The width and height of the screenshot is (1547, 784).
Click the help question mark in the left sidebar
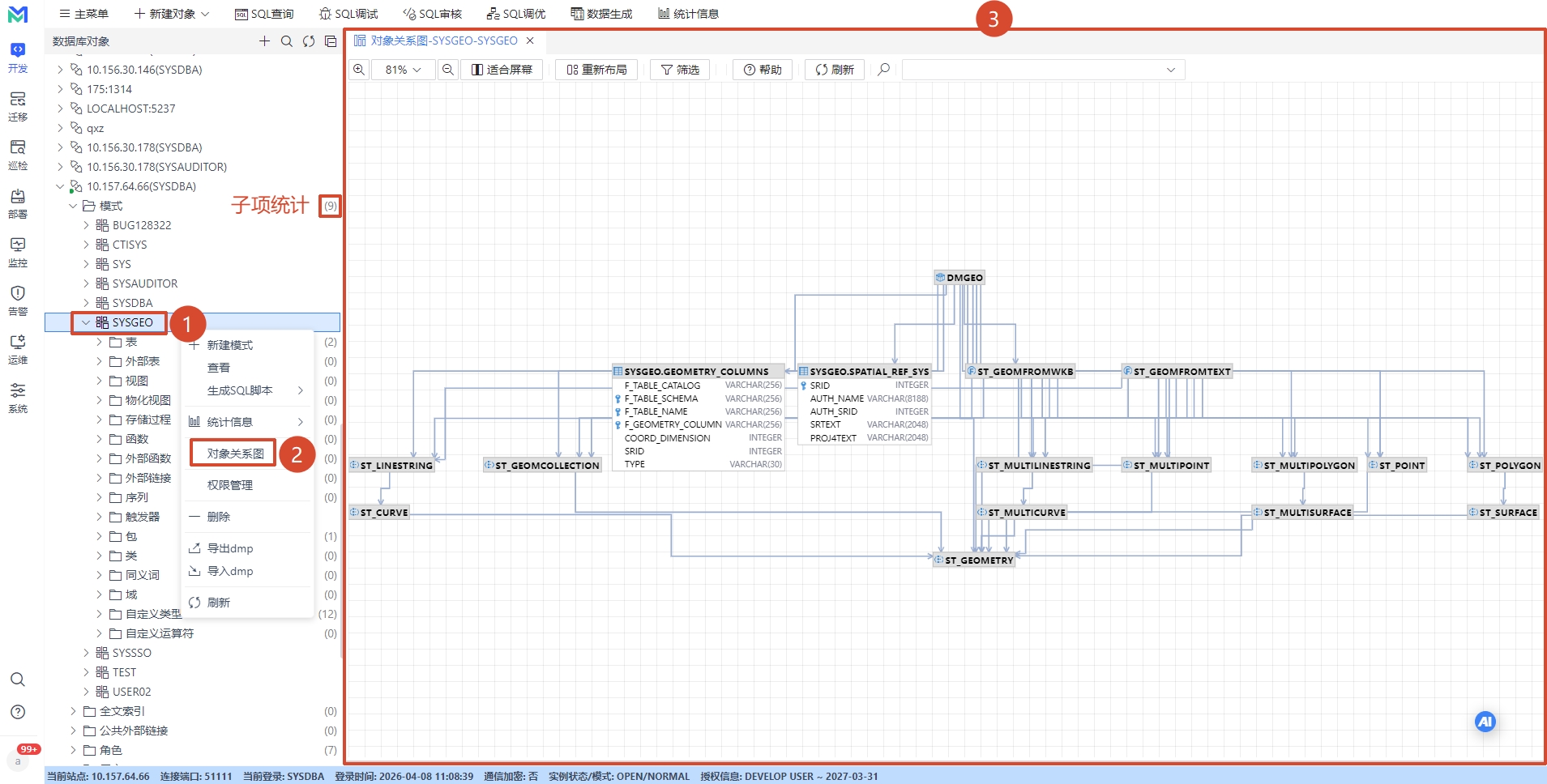click(18, 712)
